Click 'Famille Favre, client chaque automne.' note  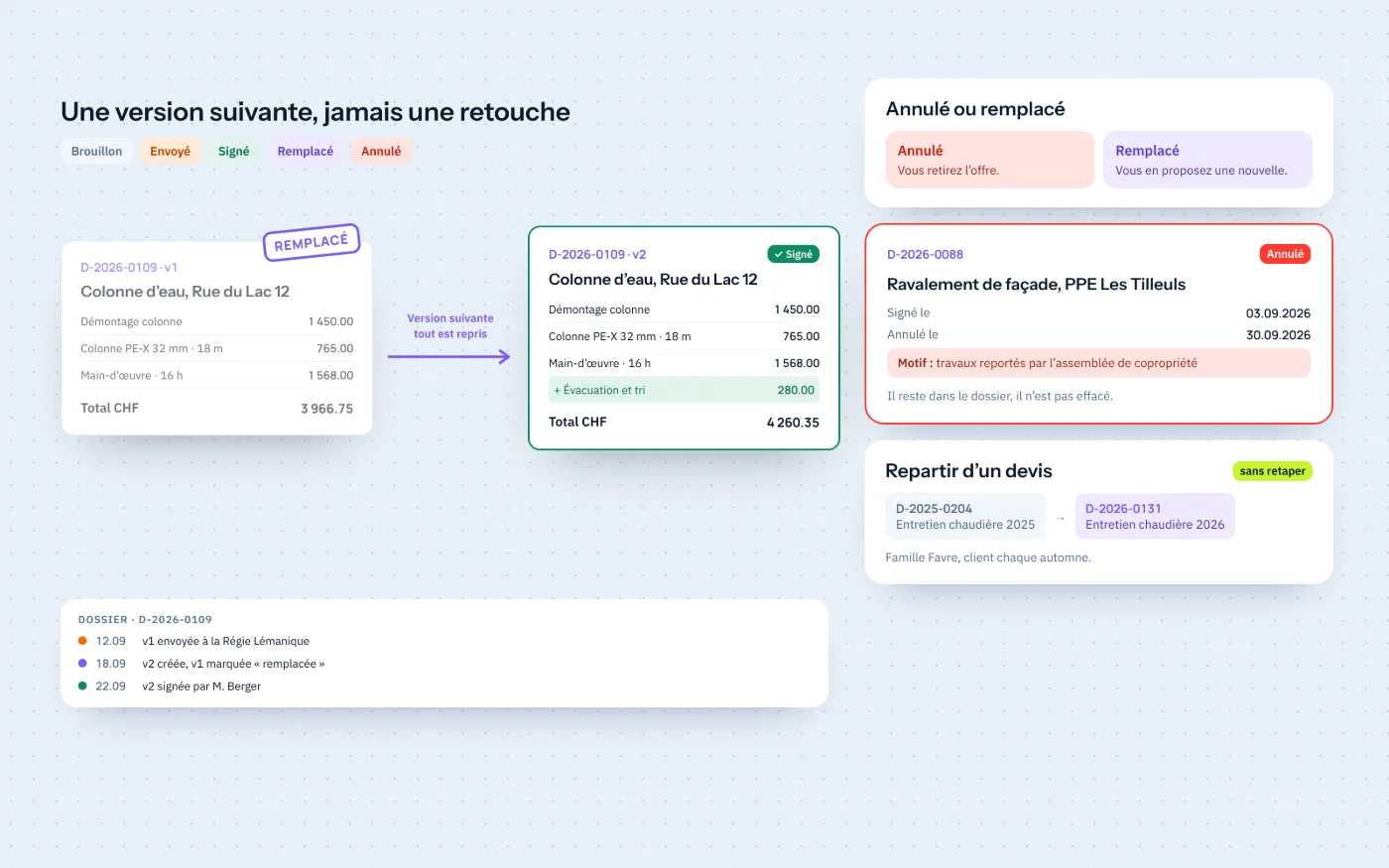pyautogui.click(x=988, y=558)
